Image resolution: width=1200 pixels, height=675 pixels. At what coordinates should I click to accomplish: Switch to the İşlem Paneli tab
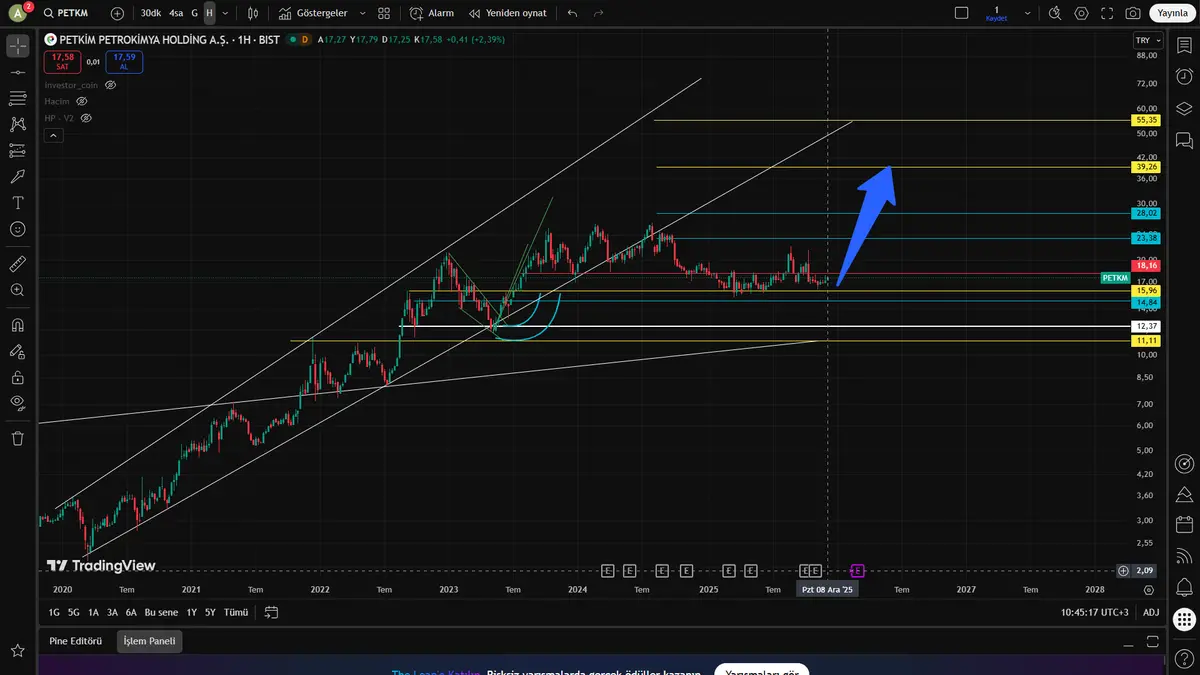point(149,641)
